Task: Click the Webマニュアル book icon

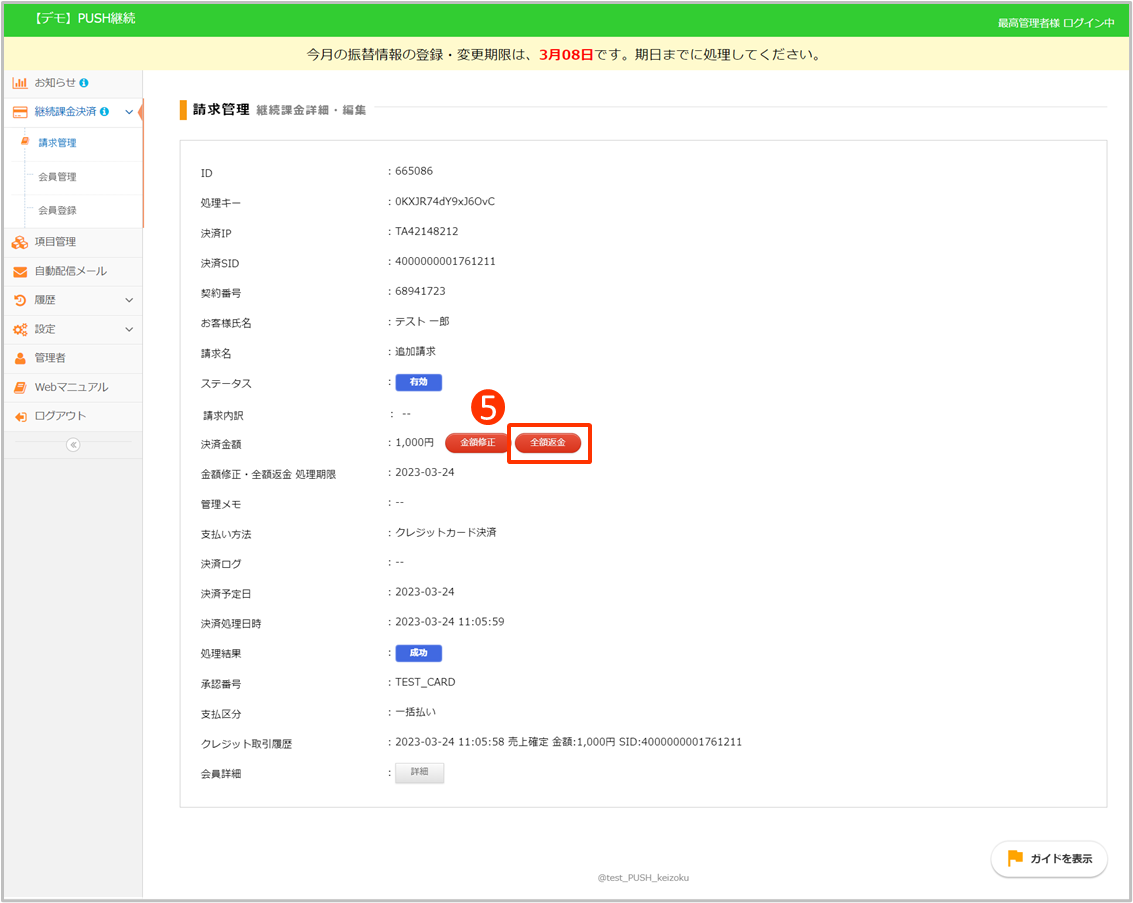Action: coord(20,387)
